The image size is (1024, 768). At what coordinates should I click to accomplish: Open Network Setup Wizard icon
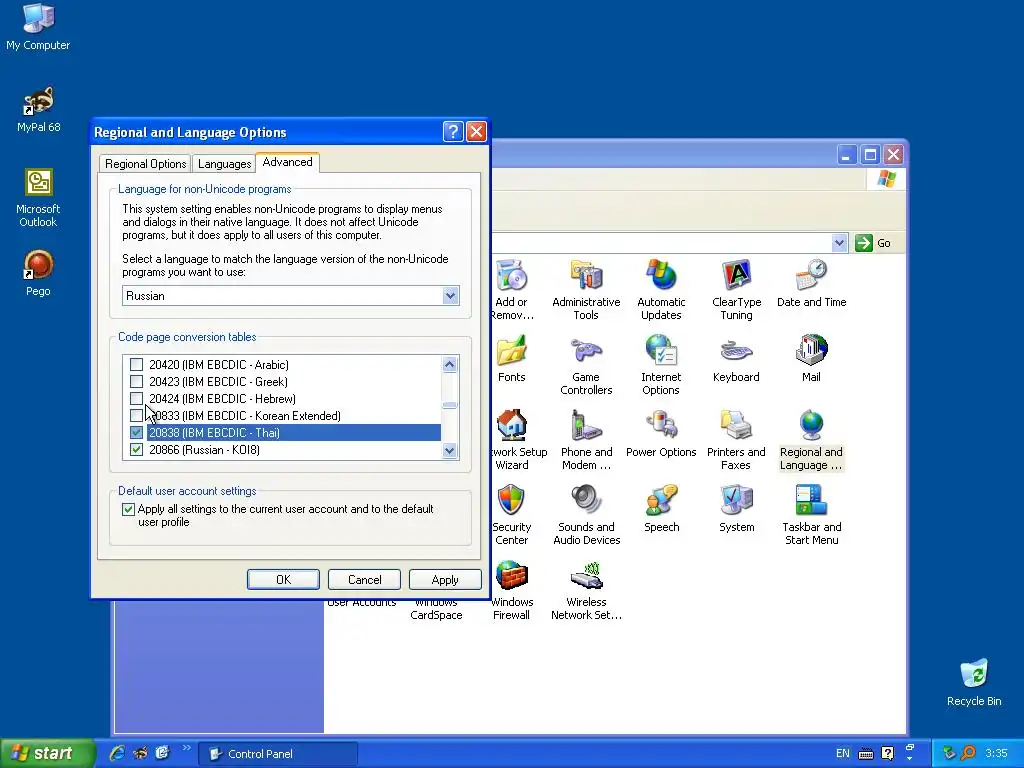tap(511, 440)
